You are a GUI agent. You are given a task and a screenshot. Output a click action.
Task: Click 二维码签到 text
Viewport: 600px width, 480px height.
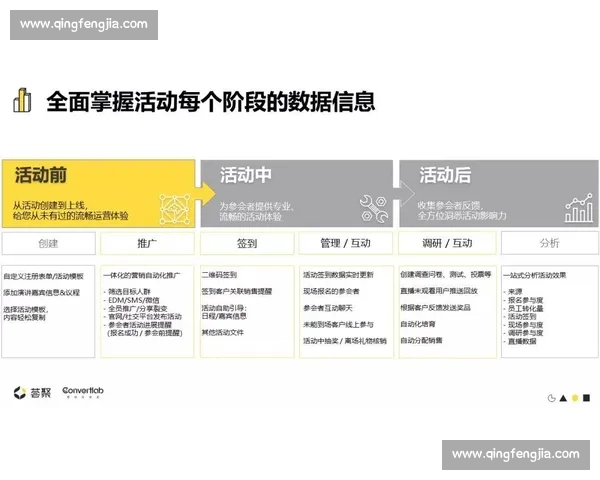[219, 275]
